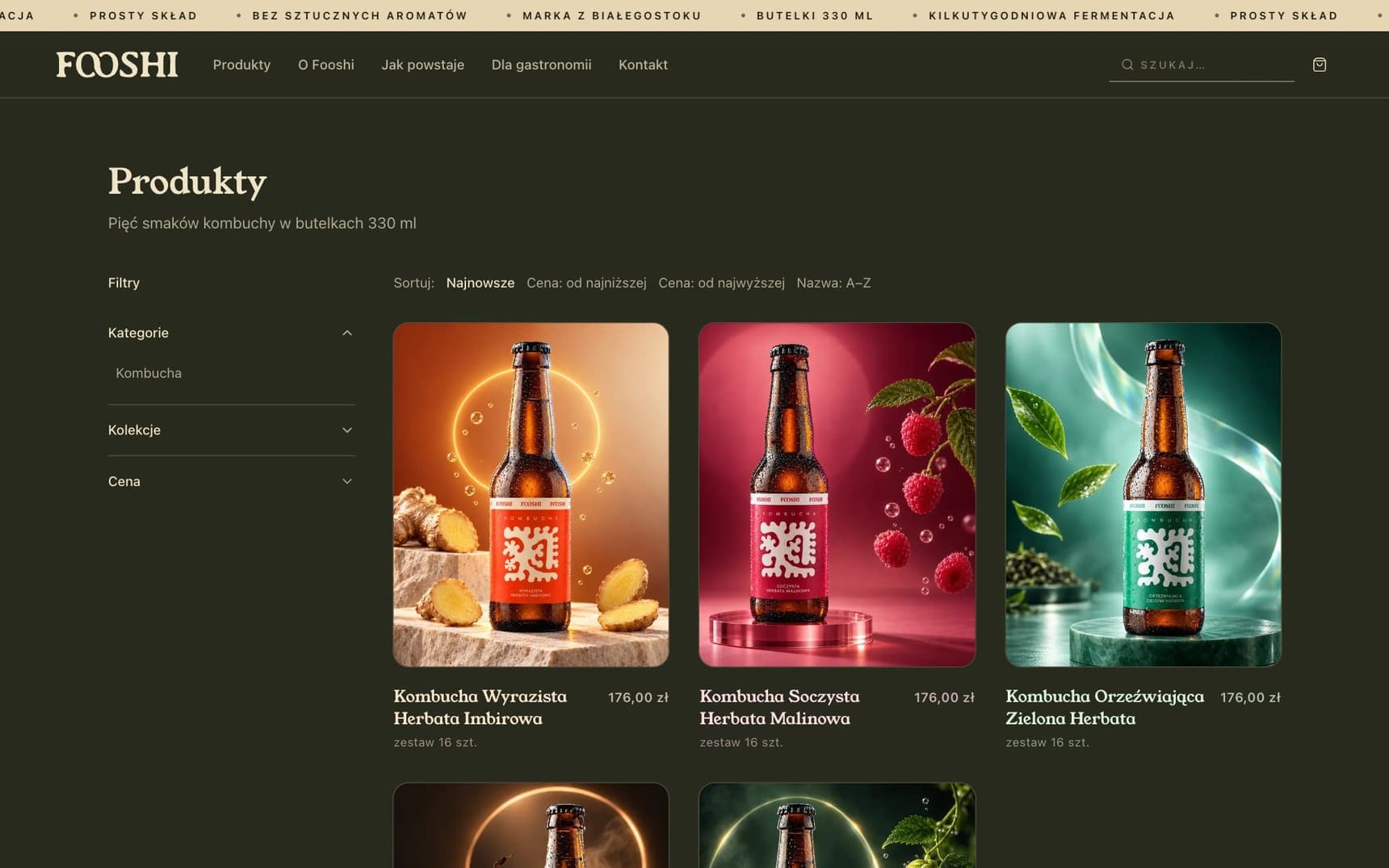
Task: Click the 176,00 zł price of Imbirowa
Action: tap(638, 698)
